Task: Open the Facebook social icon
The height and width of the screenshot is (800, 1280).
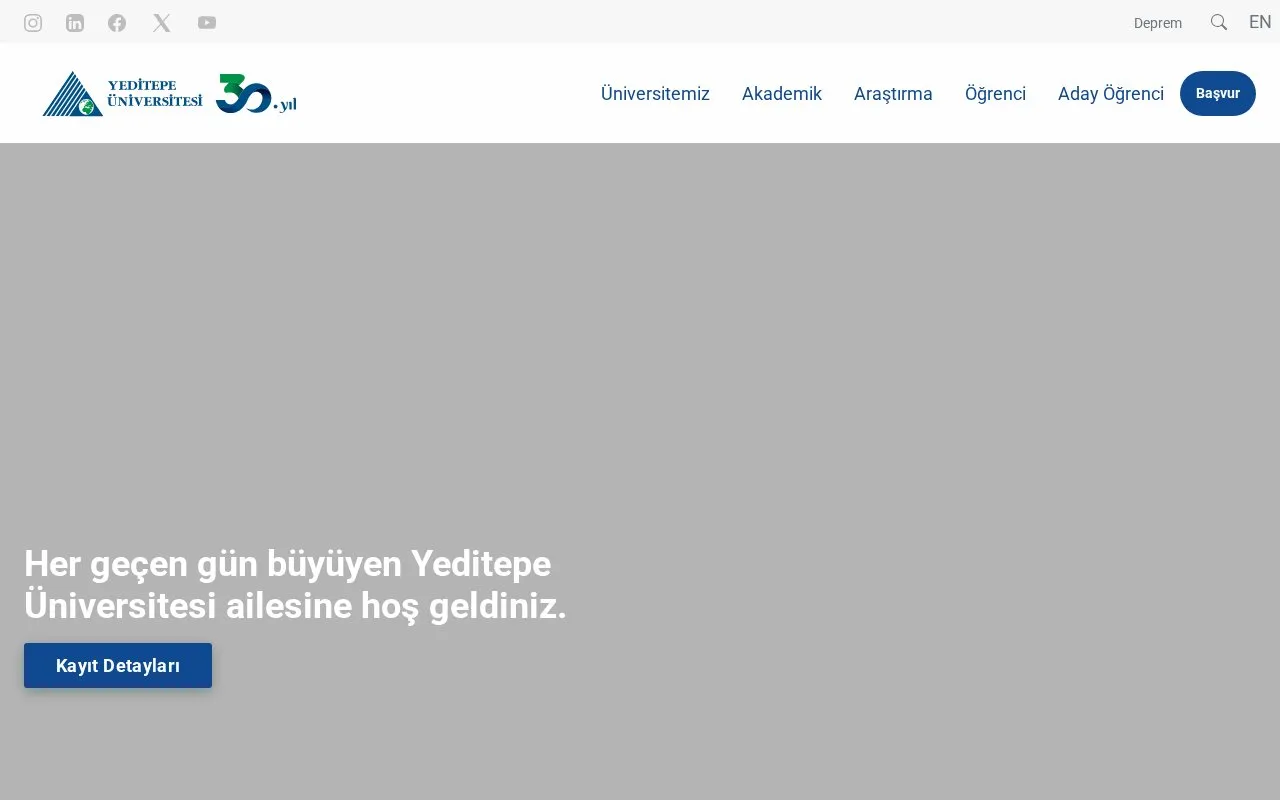Action: tap(117, 23)
